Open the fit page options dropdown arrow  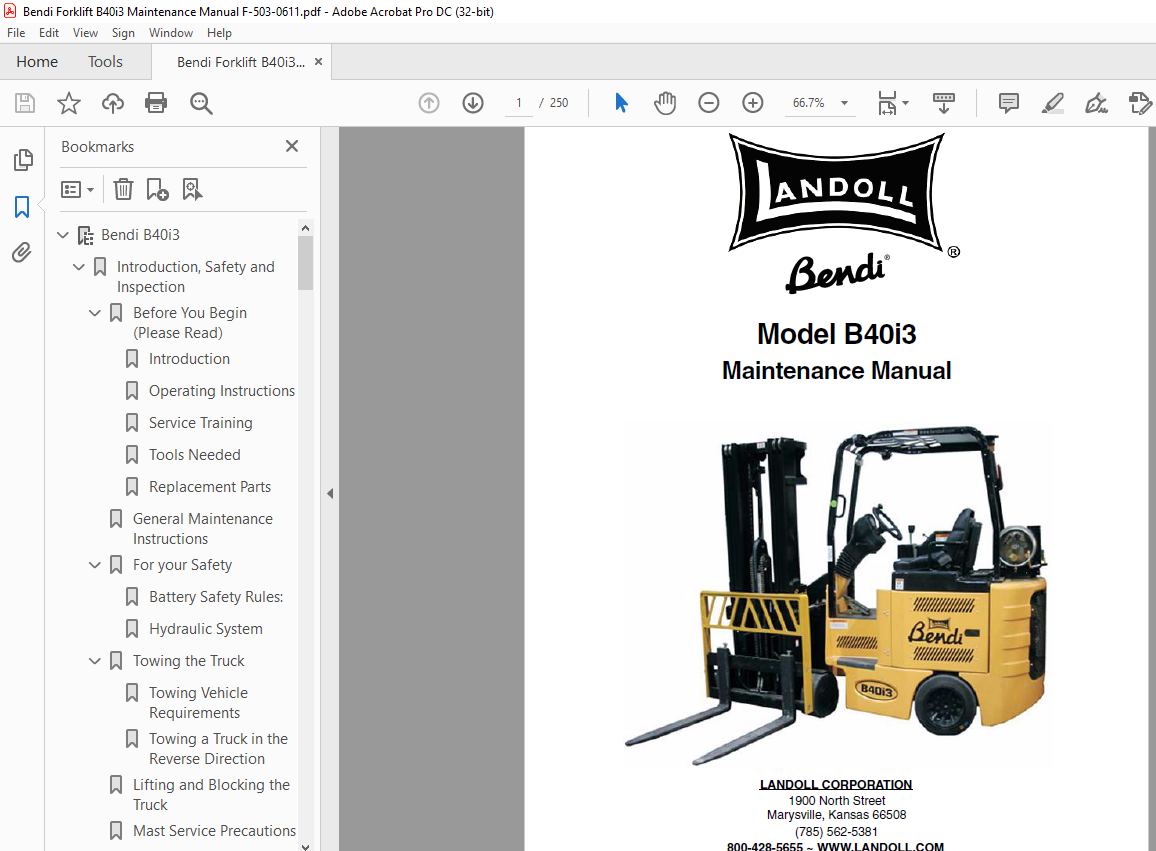[905, 103]
